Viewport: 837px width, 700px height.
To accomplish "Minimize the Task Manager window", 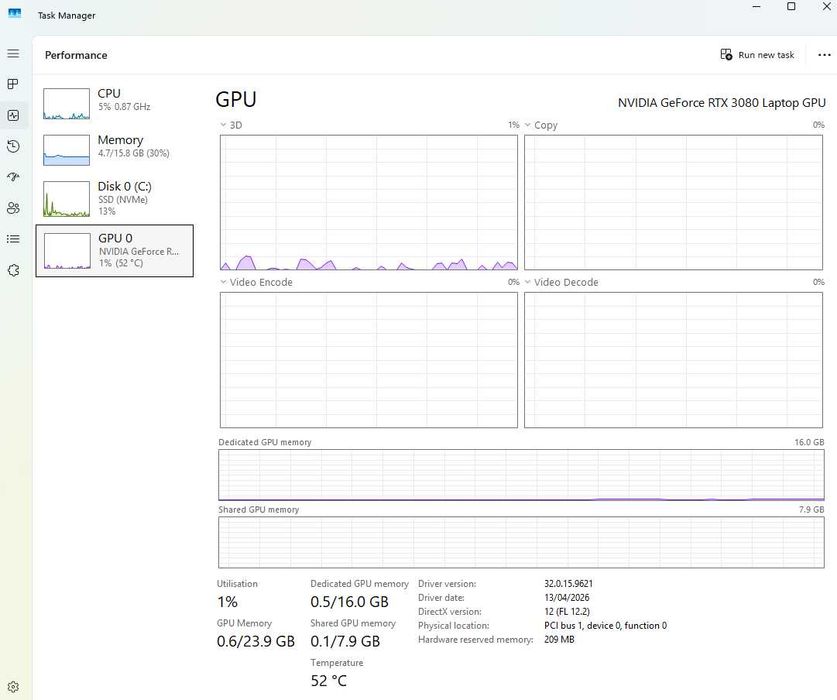I will pyautogui.click(x=756, y=6).
